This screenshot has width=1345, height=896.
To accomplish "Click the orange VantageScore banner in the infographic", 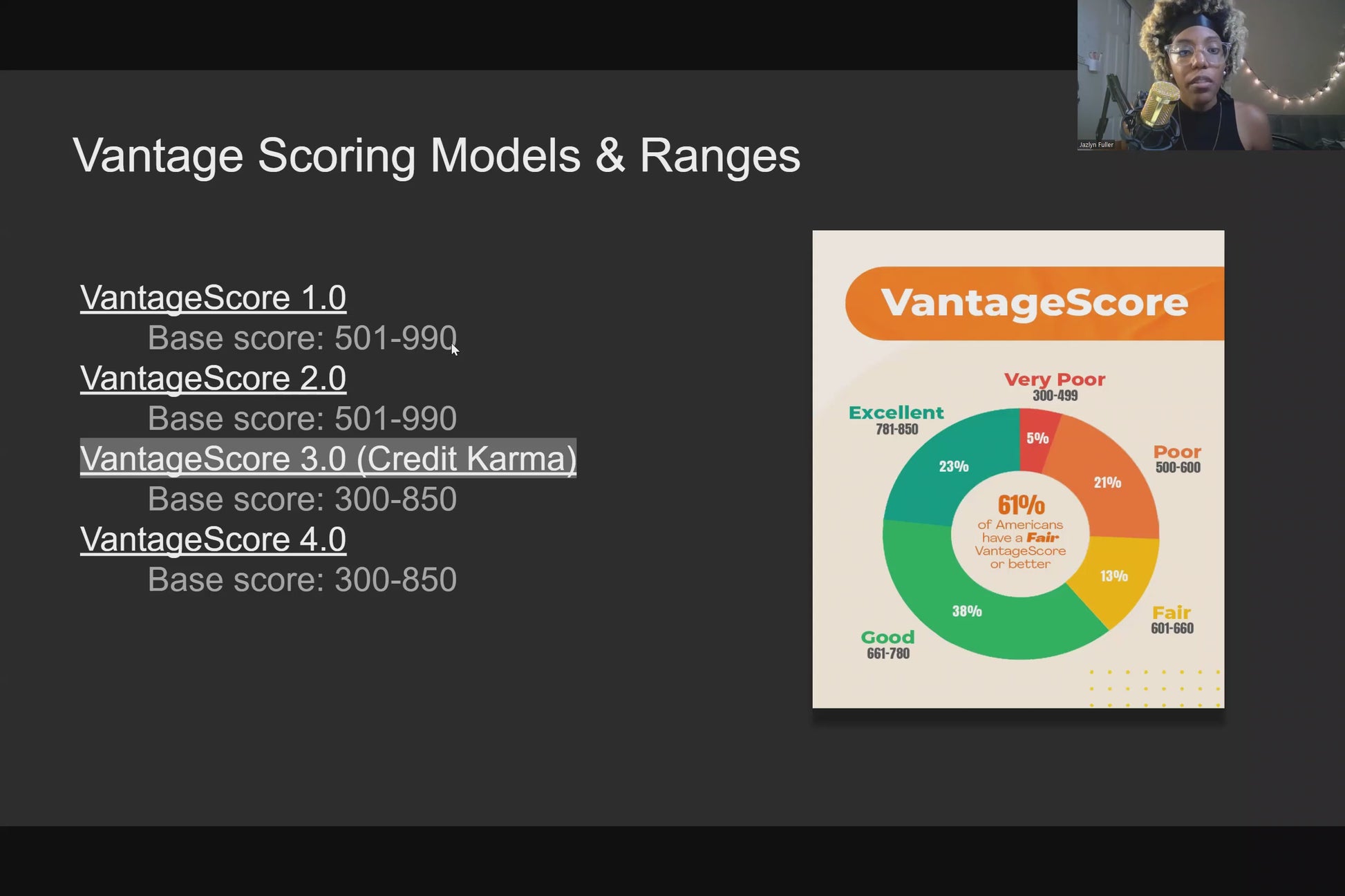I will click(x=1035, y=303).
